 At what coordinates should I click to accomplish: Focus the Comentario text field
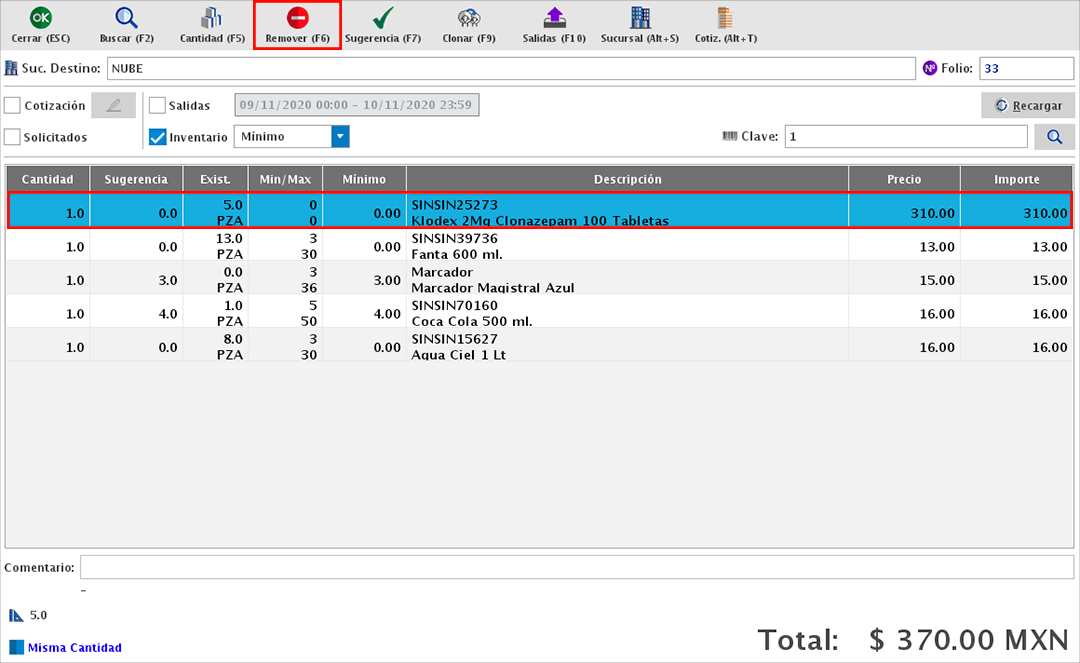576,567
